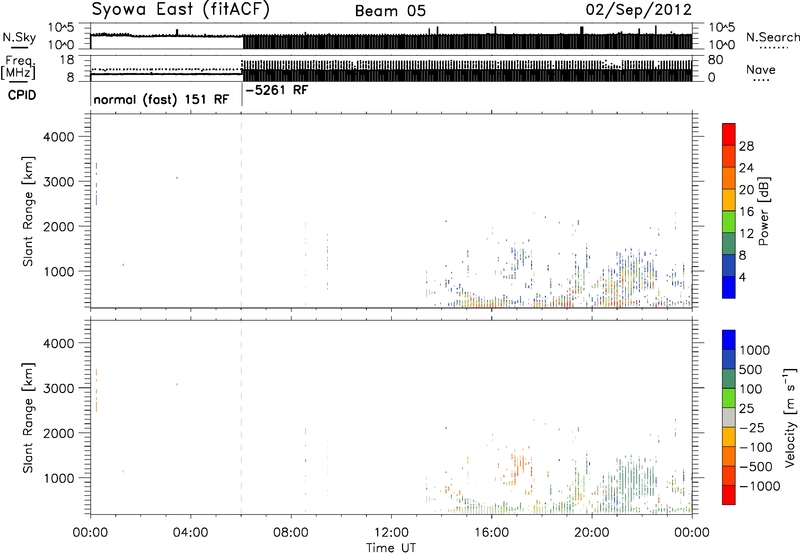Click "4000" on the velocity panel range axis
Screen dimensions: 800x554
click(58, 343)
